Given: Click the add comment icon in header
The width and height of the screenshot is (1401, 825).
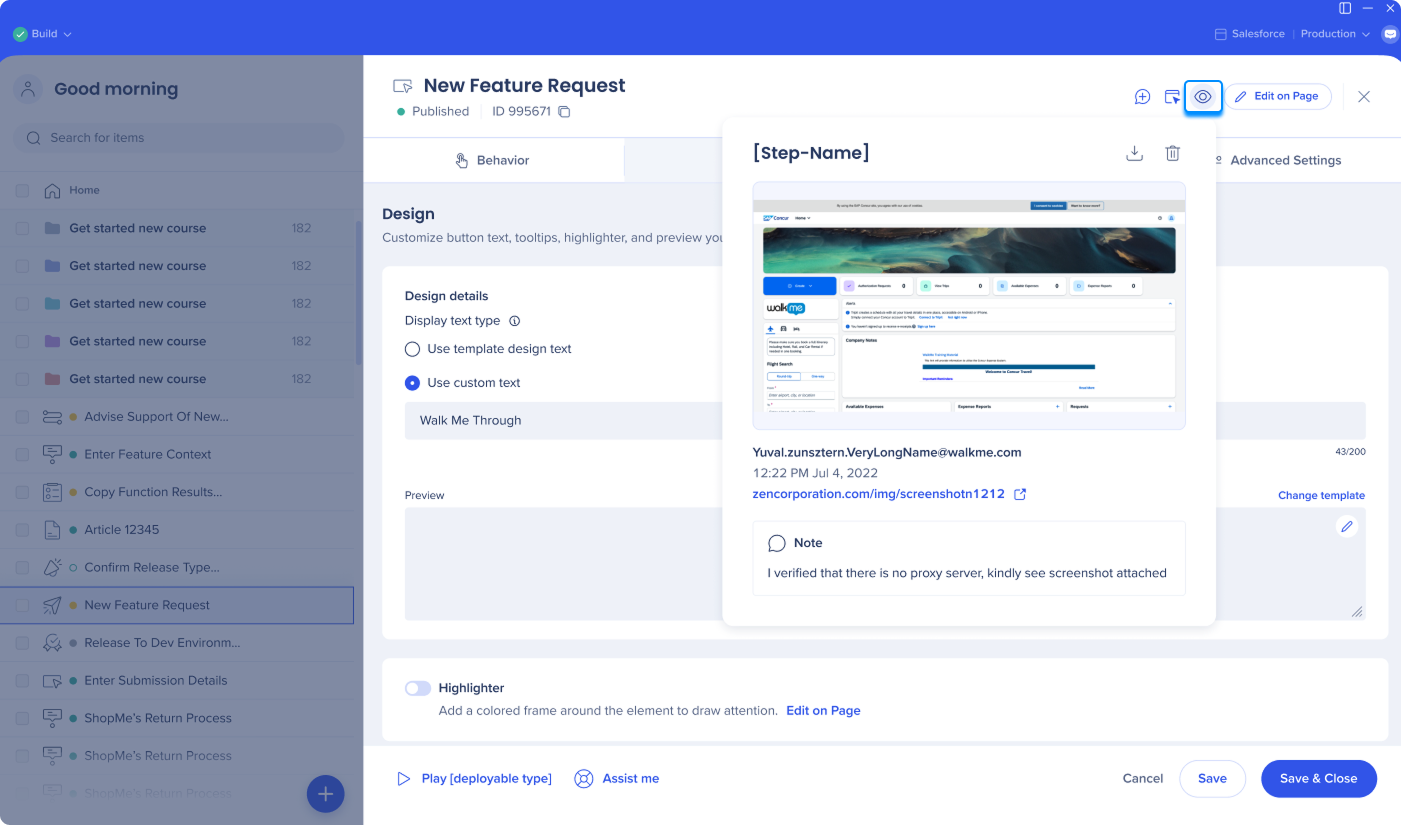Looking at the screenshot, I should tap(1142, 97).
